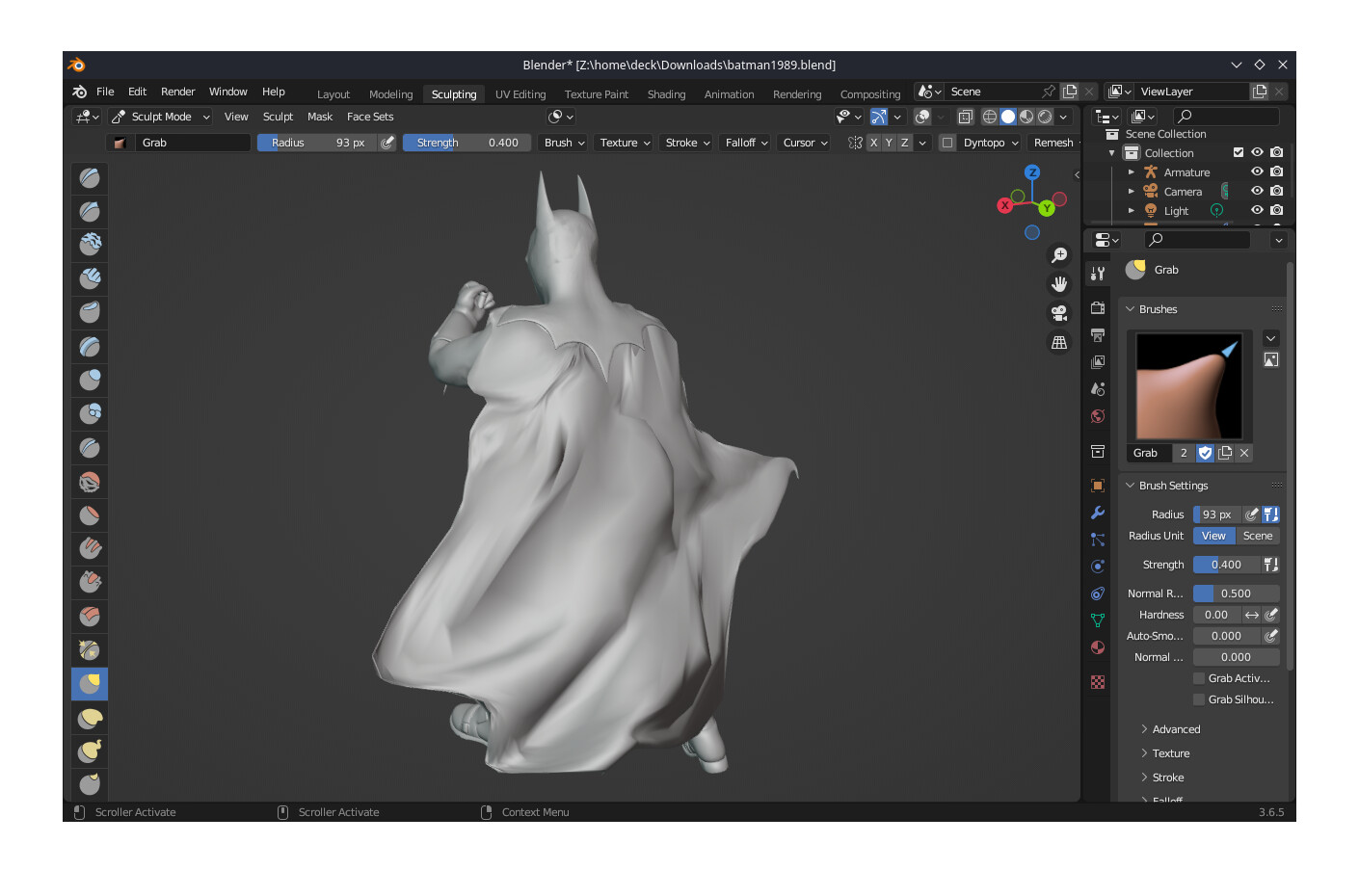
Task: Open the Falloff header dropdown
Action: (x=746, y=143)
